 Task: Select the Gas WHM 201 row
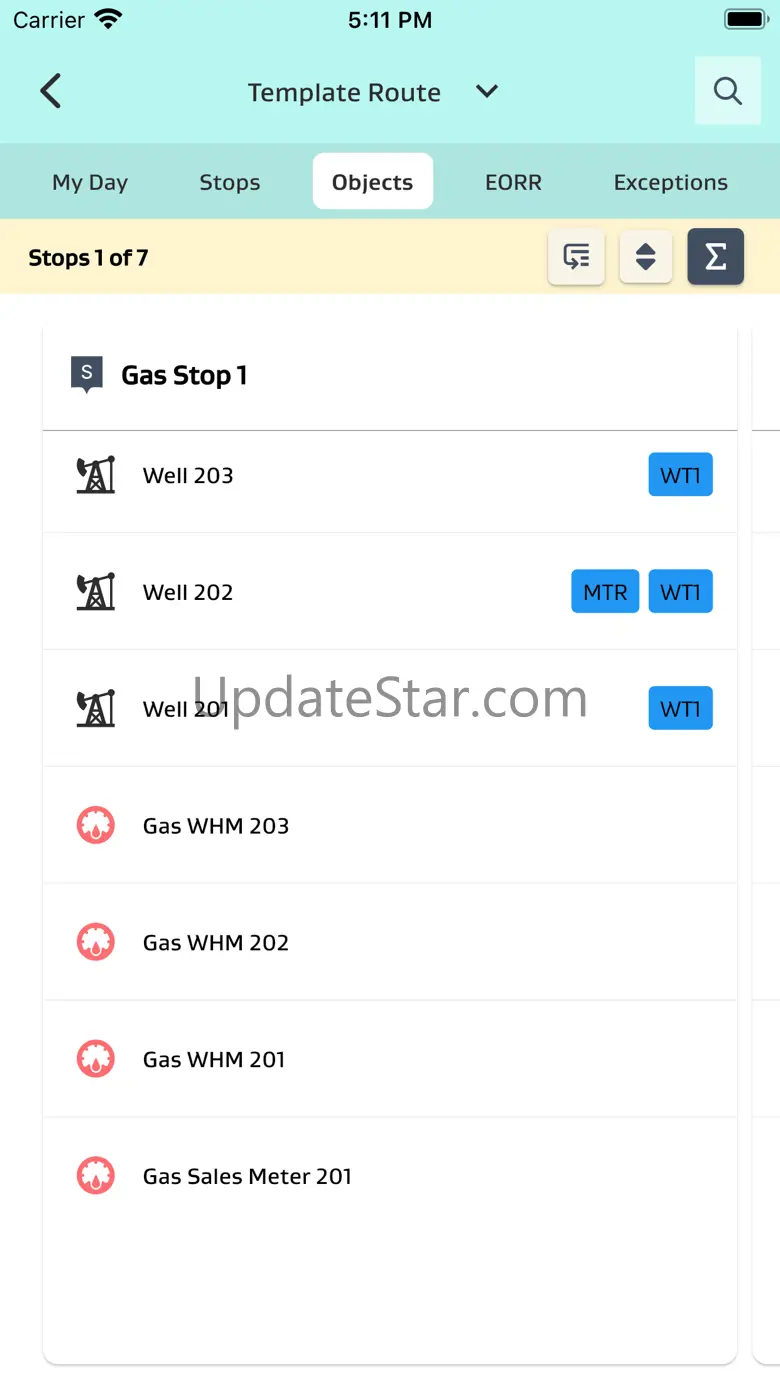pos(390,1059)
